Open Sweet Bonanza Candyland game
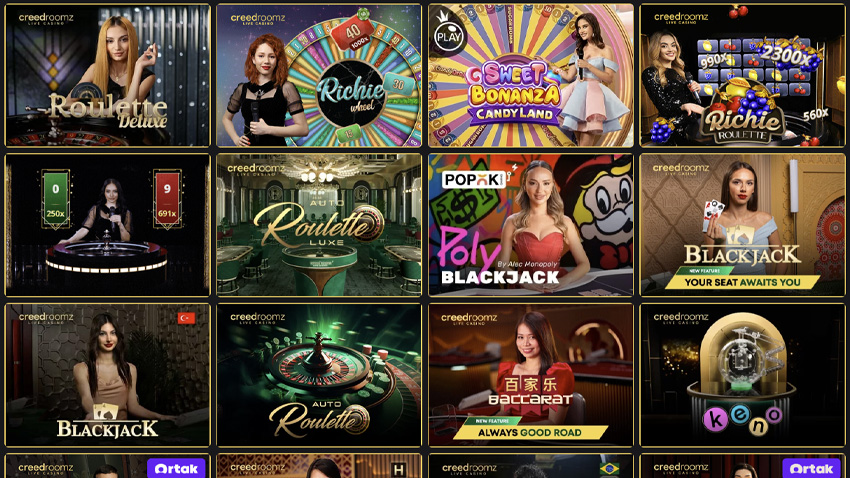Image resolution: width=850 pixels, height=478 pixels. (x=531, y=75)
